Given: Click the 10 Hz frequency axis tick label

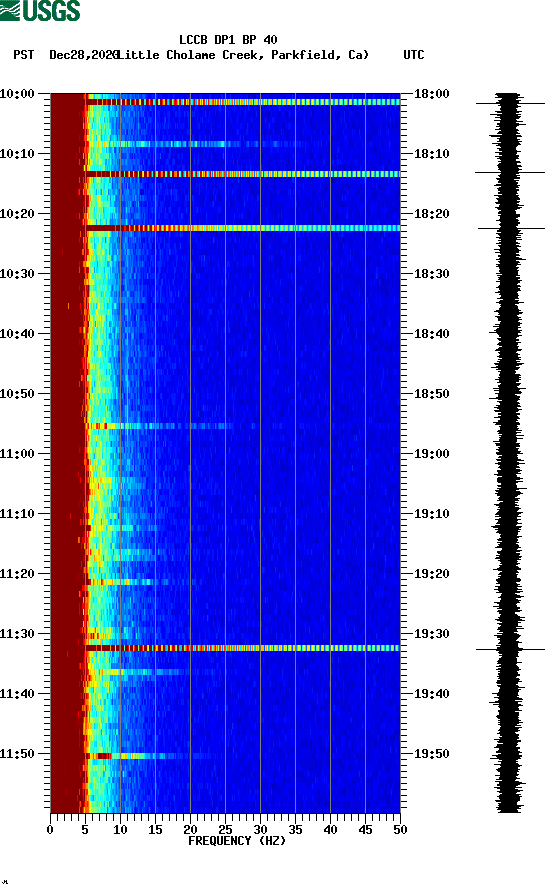Looking at the screenshot, I should pos(120,830).
